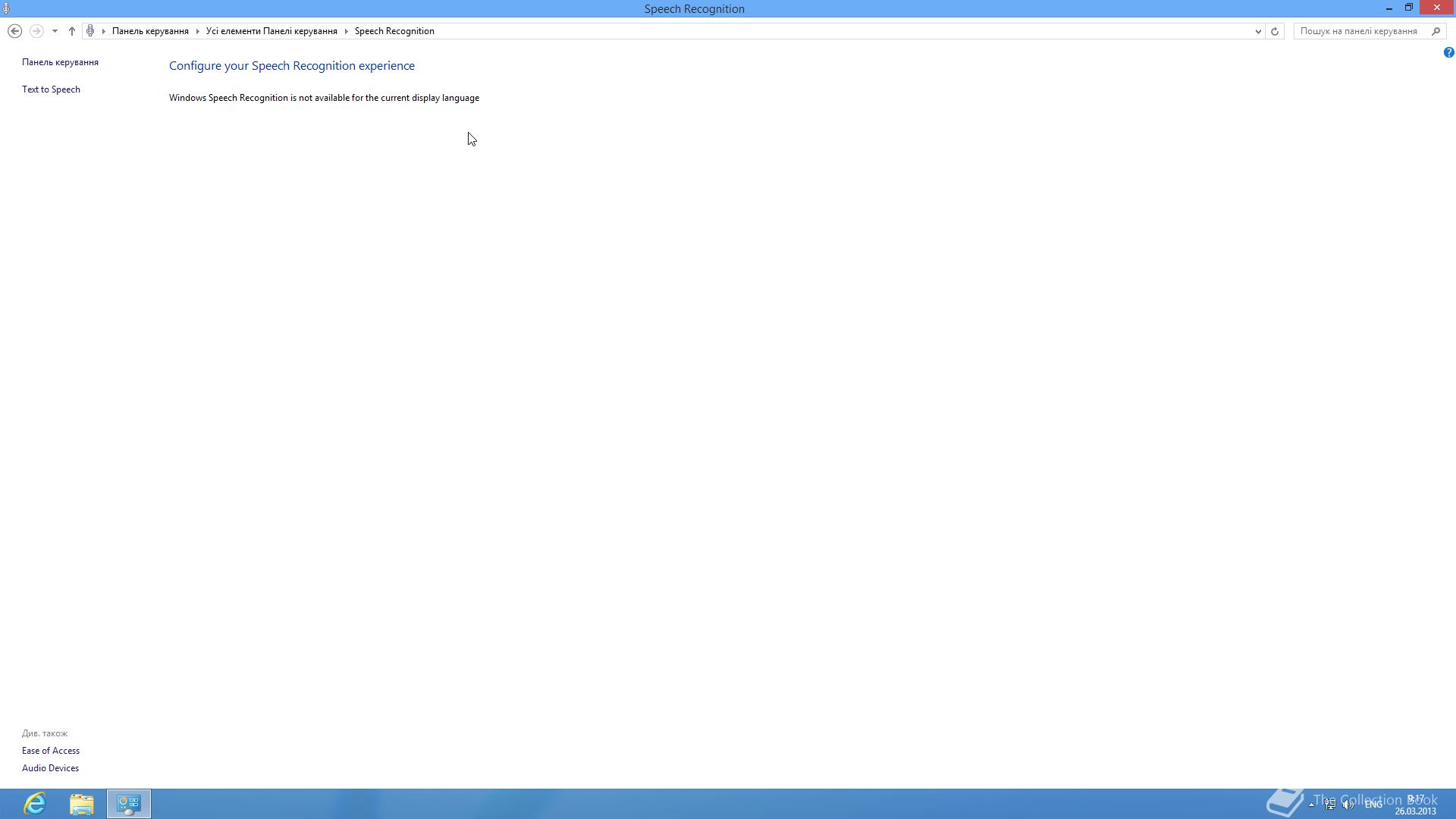Switch input language via ENG indicator
1456x819 pixels.
tap(1373, 805)
